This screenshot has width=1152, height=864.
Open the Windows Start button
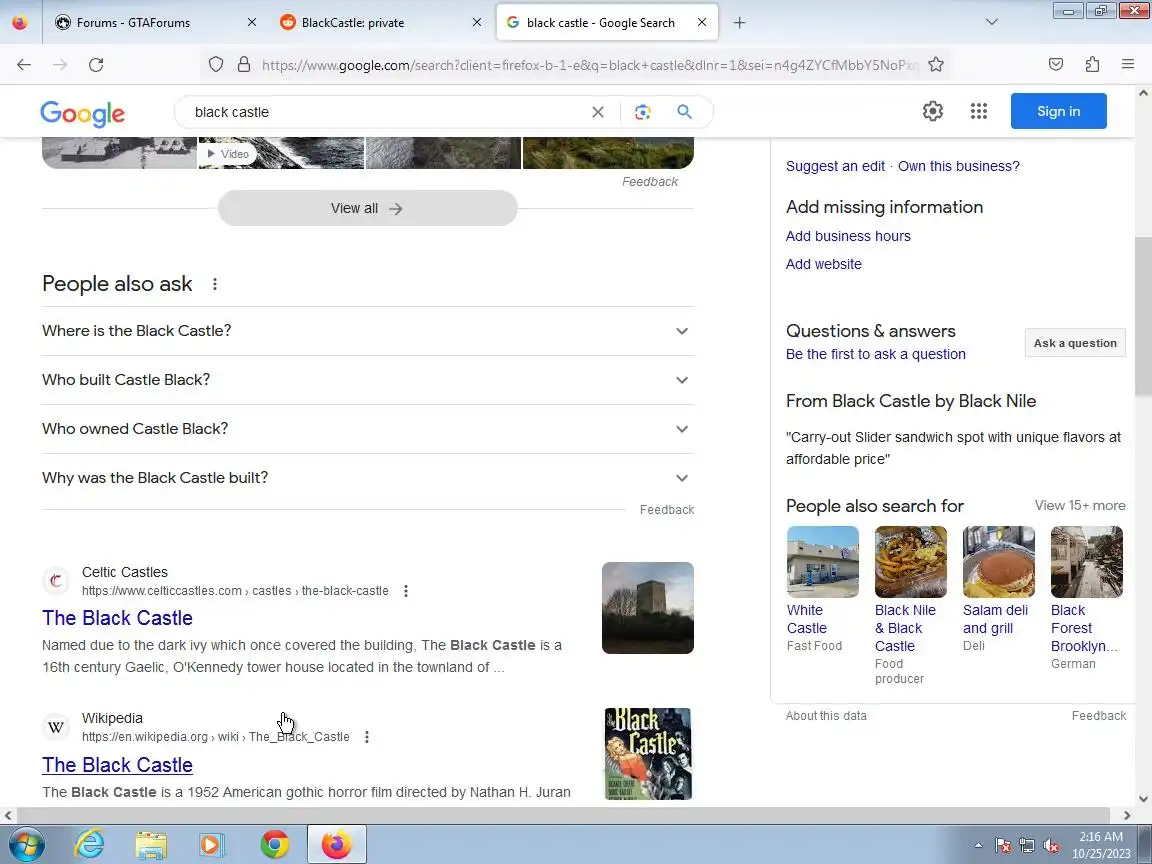tap(26, 844)
